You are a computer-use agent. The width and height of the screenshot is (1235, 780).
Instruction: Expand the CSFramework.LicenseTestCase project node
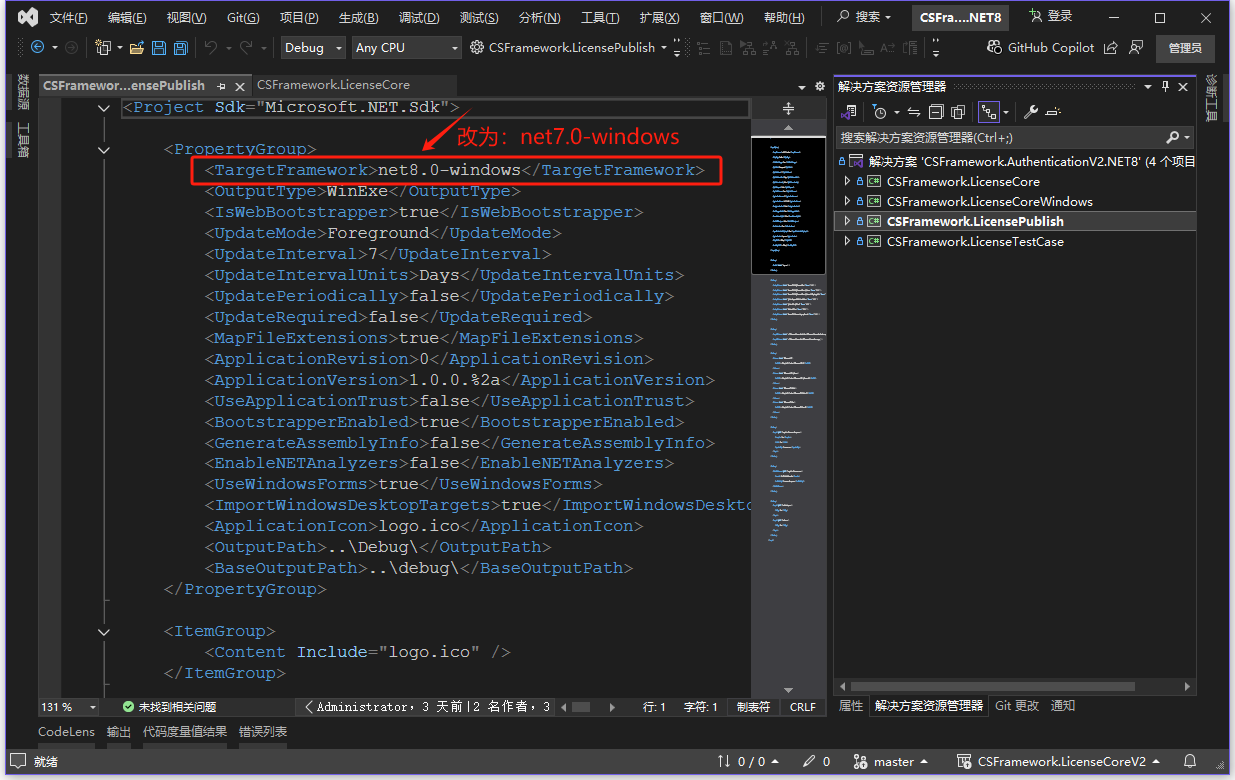[847, 241]
